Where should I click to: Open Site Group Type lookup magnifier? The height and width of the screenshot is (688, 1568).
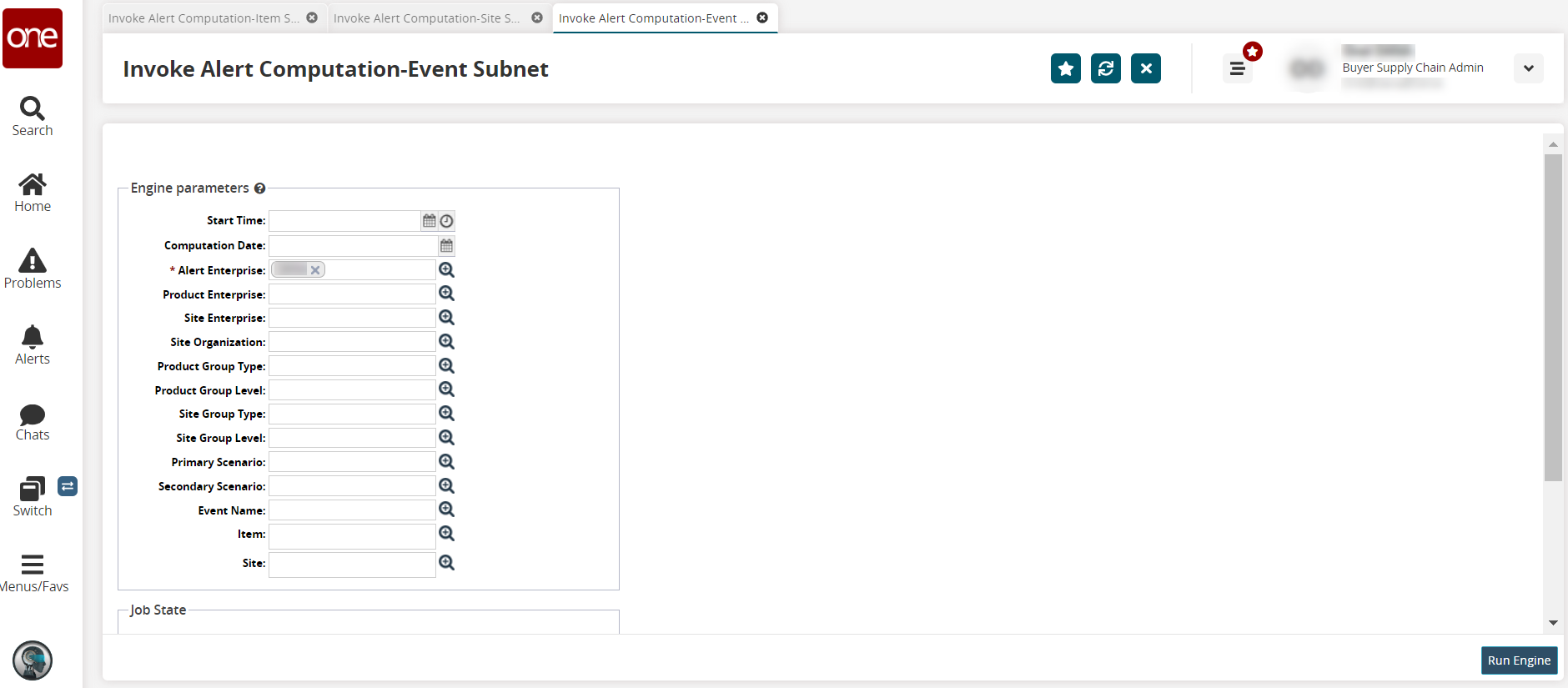tap(447, 414)
